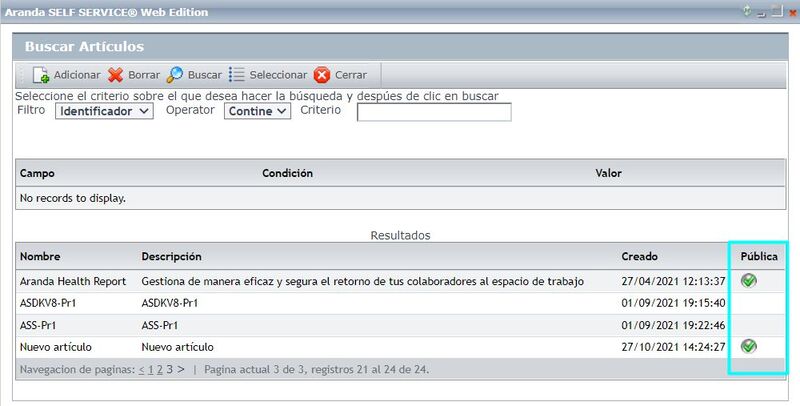Sort results by Creado column header

point(639,256)
